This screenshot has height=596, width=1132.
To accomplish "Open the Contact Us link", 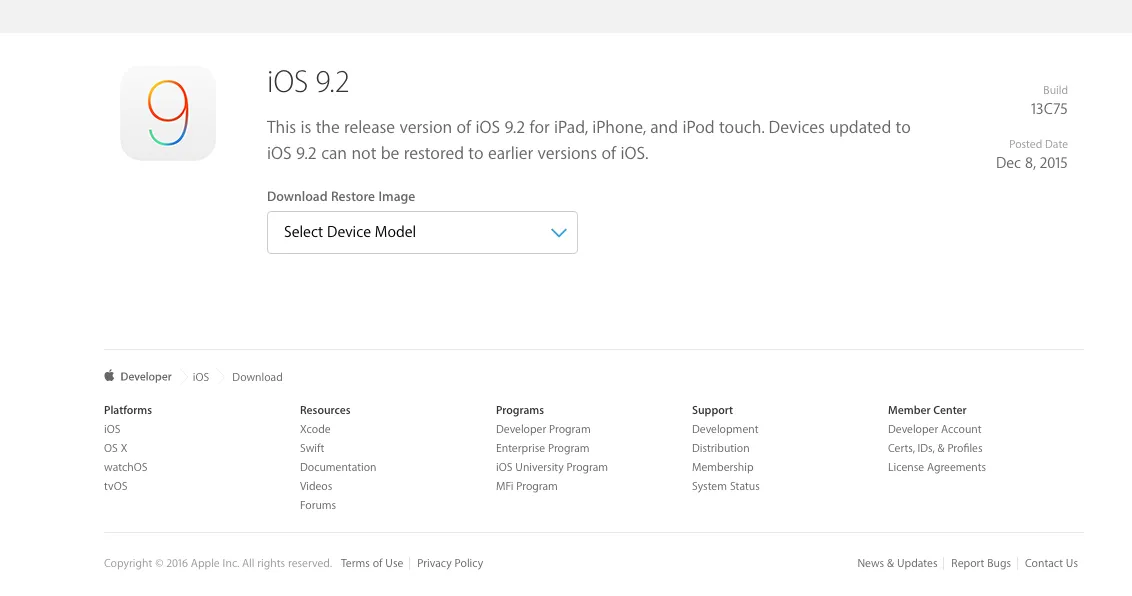I will coord(1051,563).
